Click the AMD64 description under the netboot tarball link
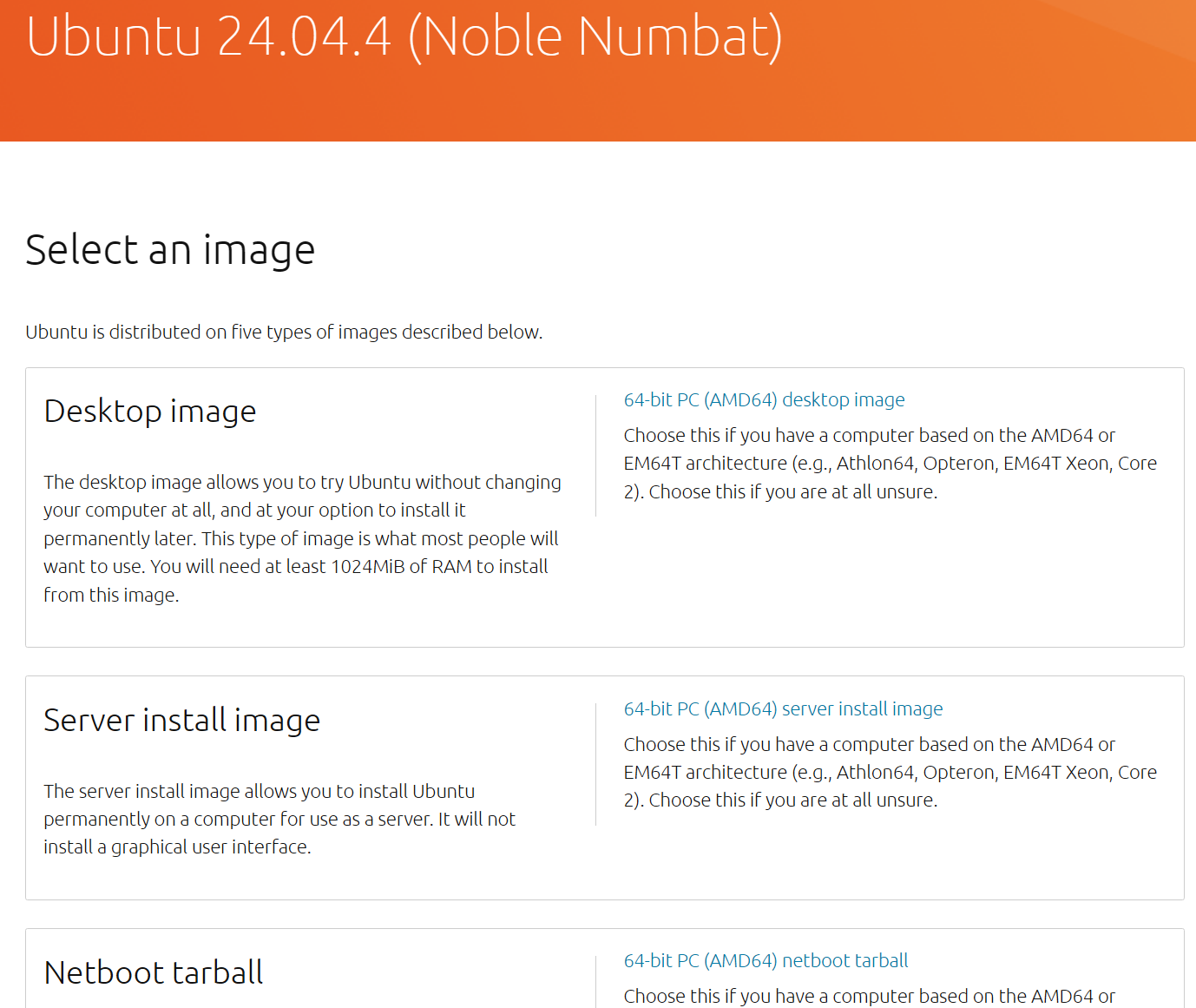The height and width of the screenshot is (1008, 1196). pos(869,996)
